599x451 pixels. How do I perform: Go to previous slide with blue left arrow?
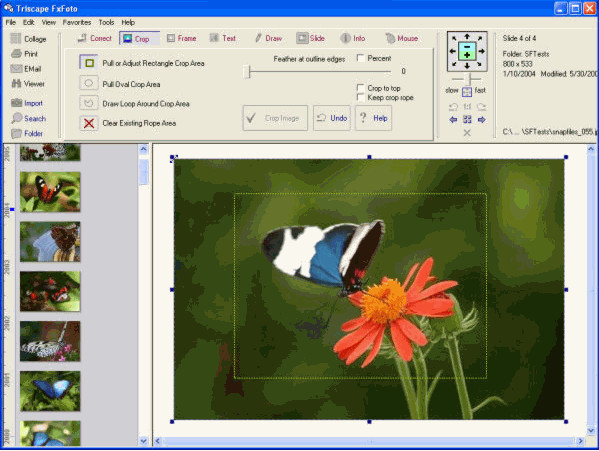pos(453,120)
